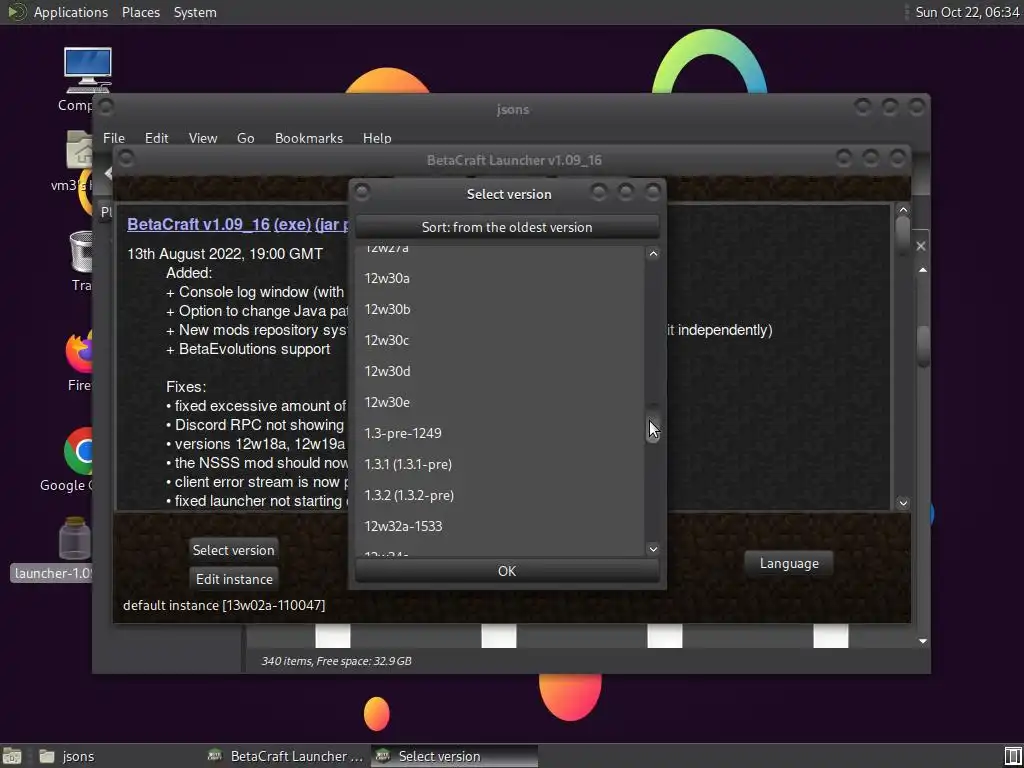The image size is (1024, 768).
Task: Click version list scrollbar up arrow
Action: pyautogui.click(x=653, y=253)
